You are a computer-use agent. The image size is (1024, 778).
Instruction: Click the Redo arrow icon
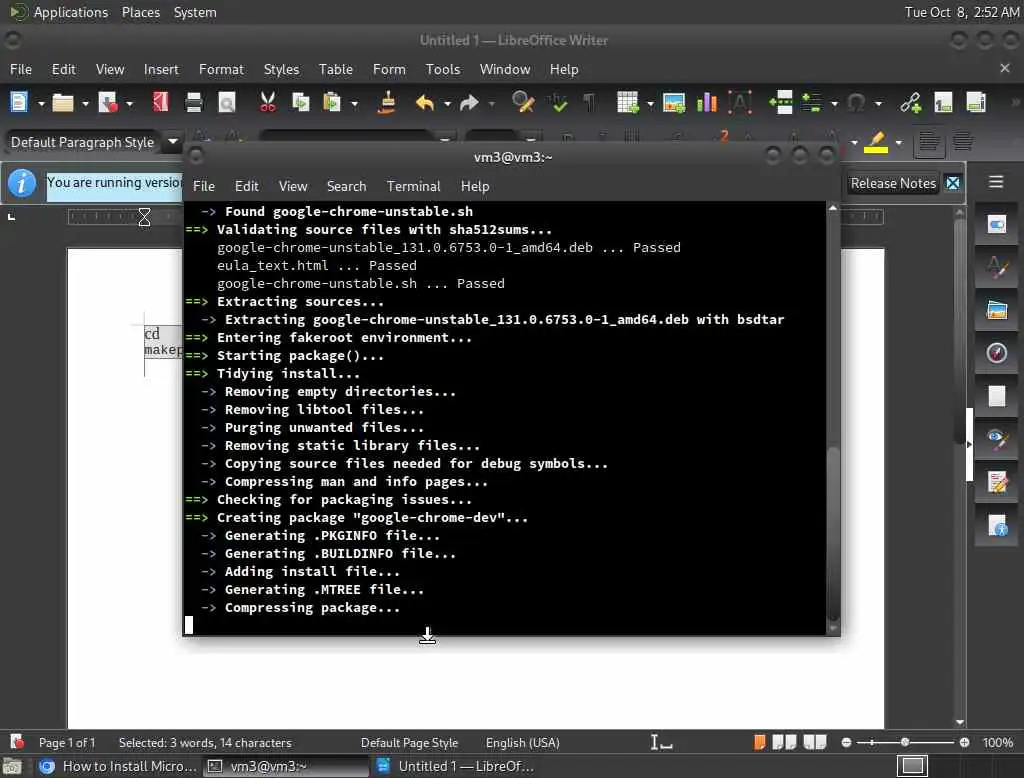tap(469, 103)
